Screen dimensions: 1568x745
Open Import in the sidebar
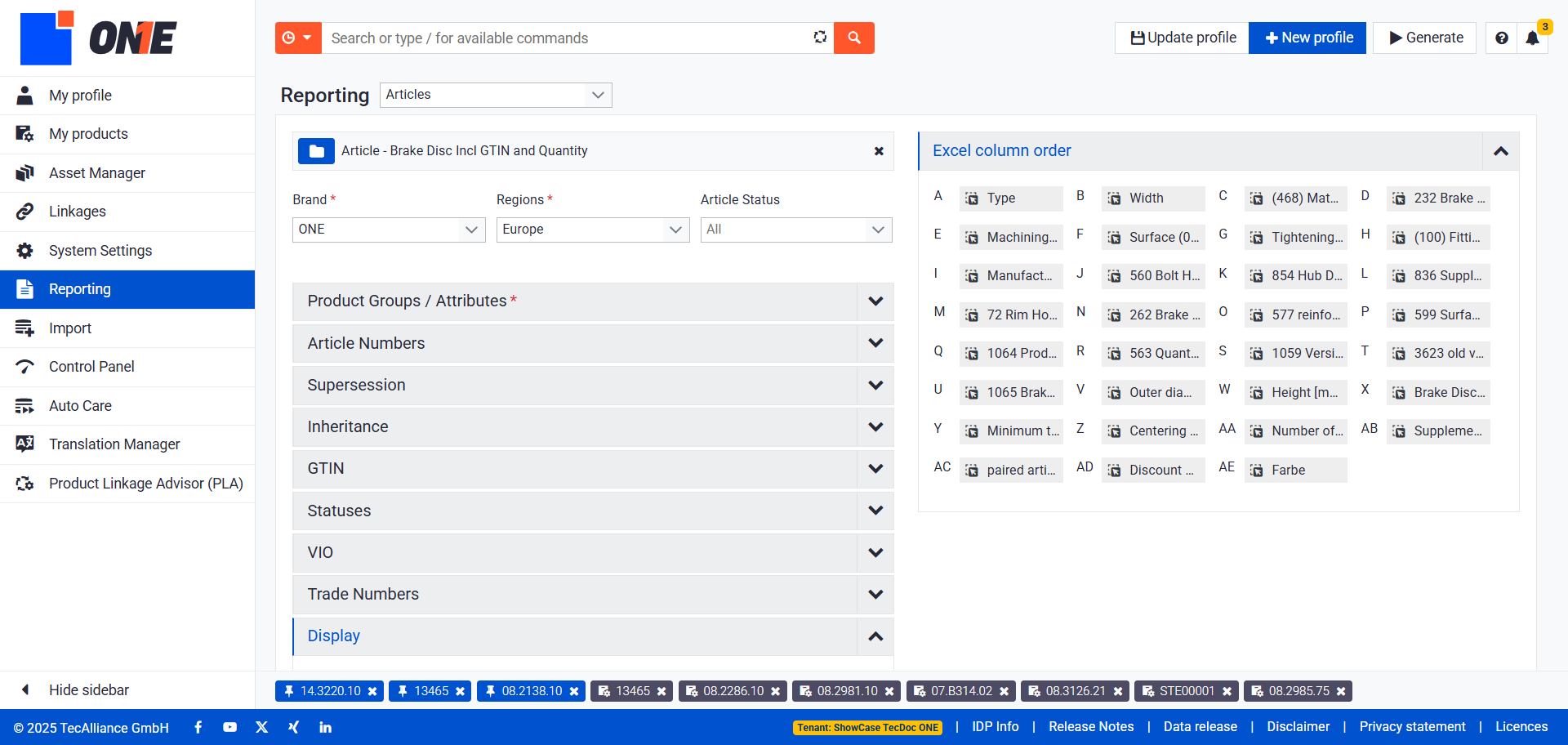(127, 328)
